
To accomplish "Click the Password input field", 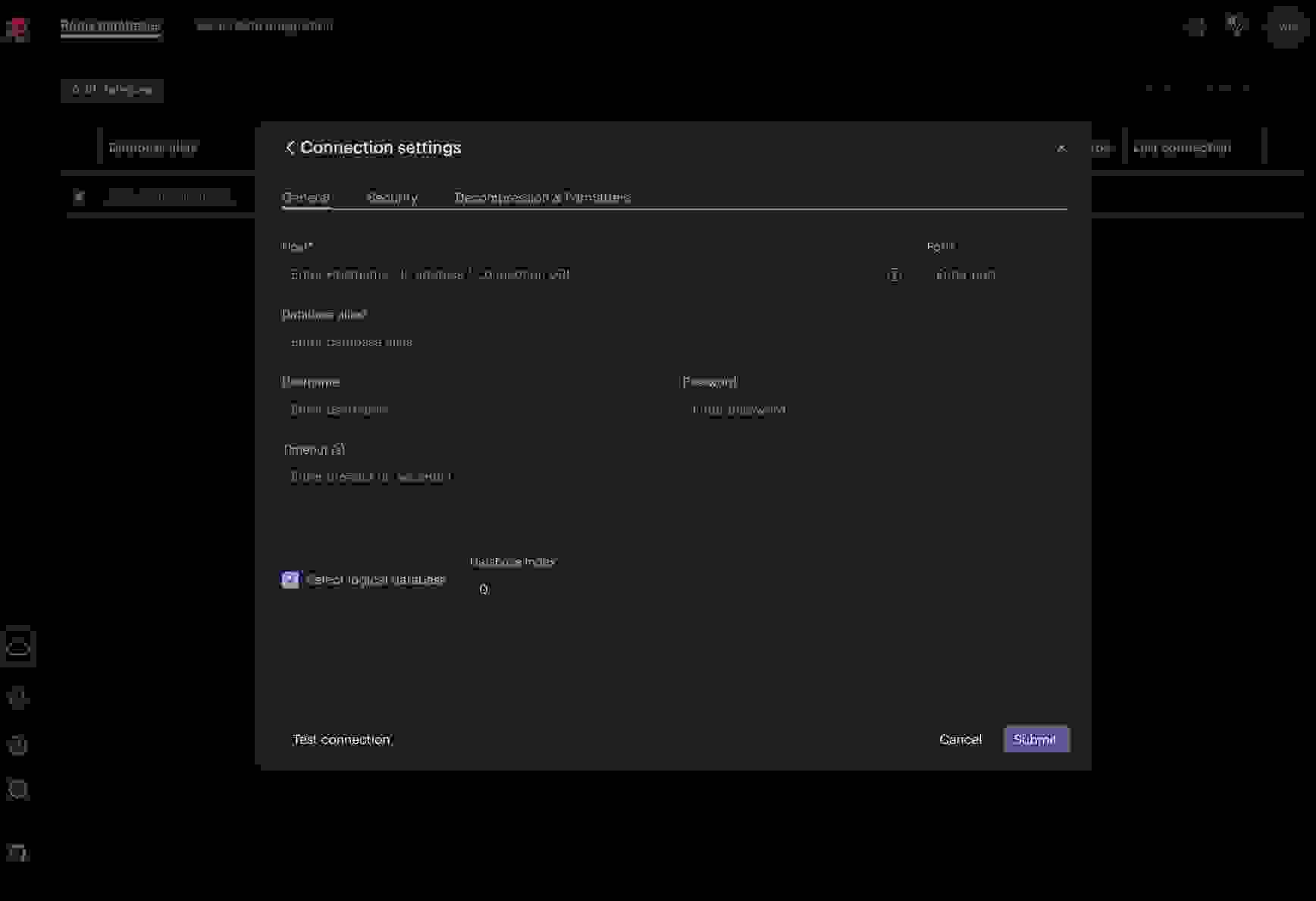I will (x=872, y=410).
